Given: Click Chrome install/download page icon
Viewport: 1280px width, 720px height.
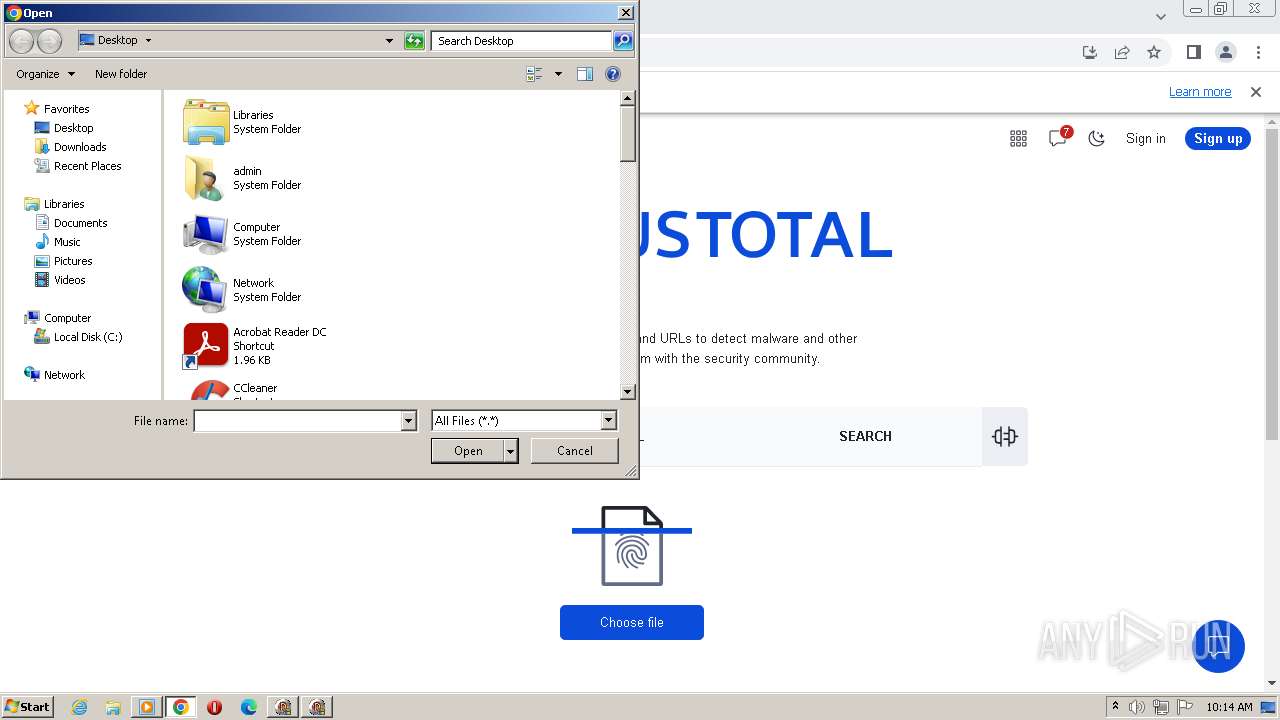Looking at the screenshot, I should pyautogui.click(x=1090, y=52).
